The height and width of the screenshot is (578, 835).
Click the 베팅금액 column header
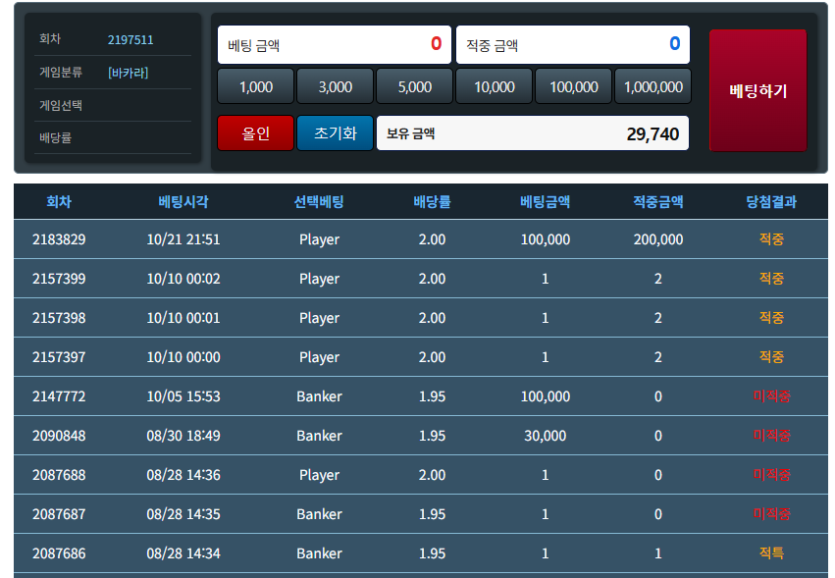(545, 202)
